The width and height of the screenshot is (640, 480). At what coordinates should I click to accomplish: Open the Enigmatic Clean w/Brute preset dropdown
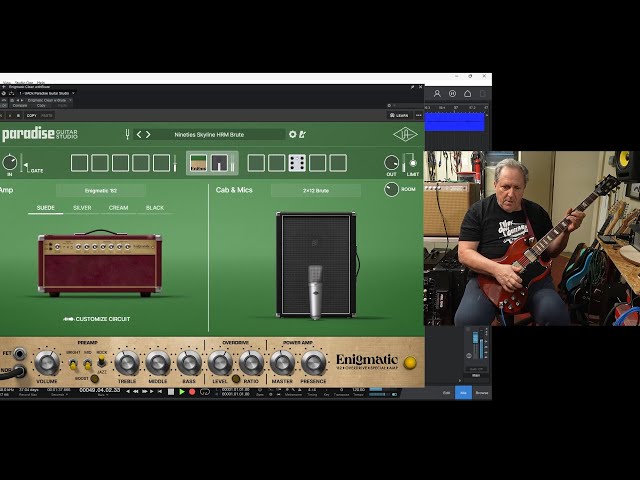point(47,100)
